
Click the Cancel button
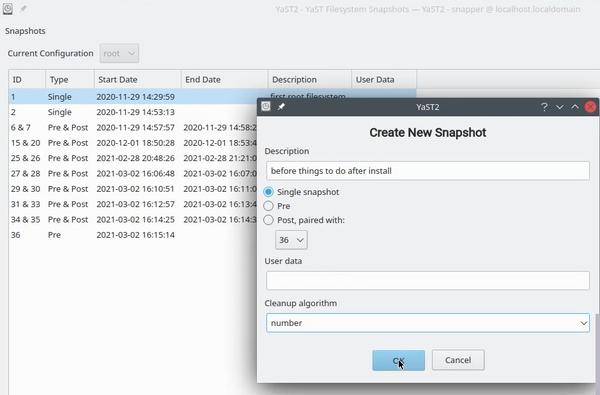coord(458,360)
